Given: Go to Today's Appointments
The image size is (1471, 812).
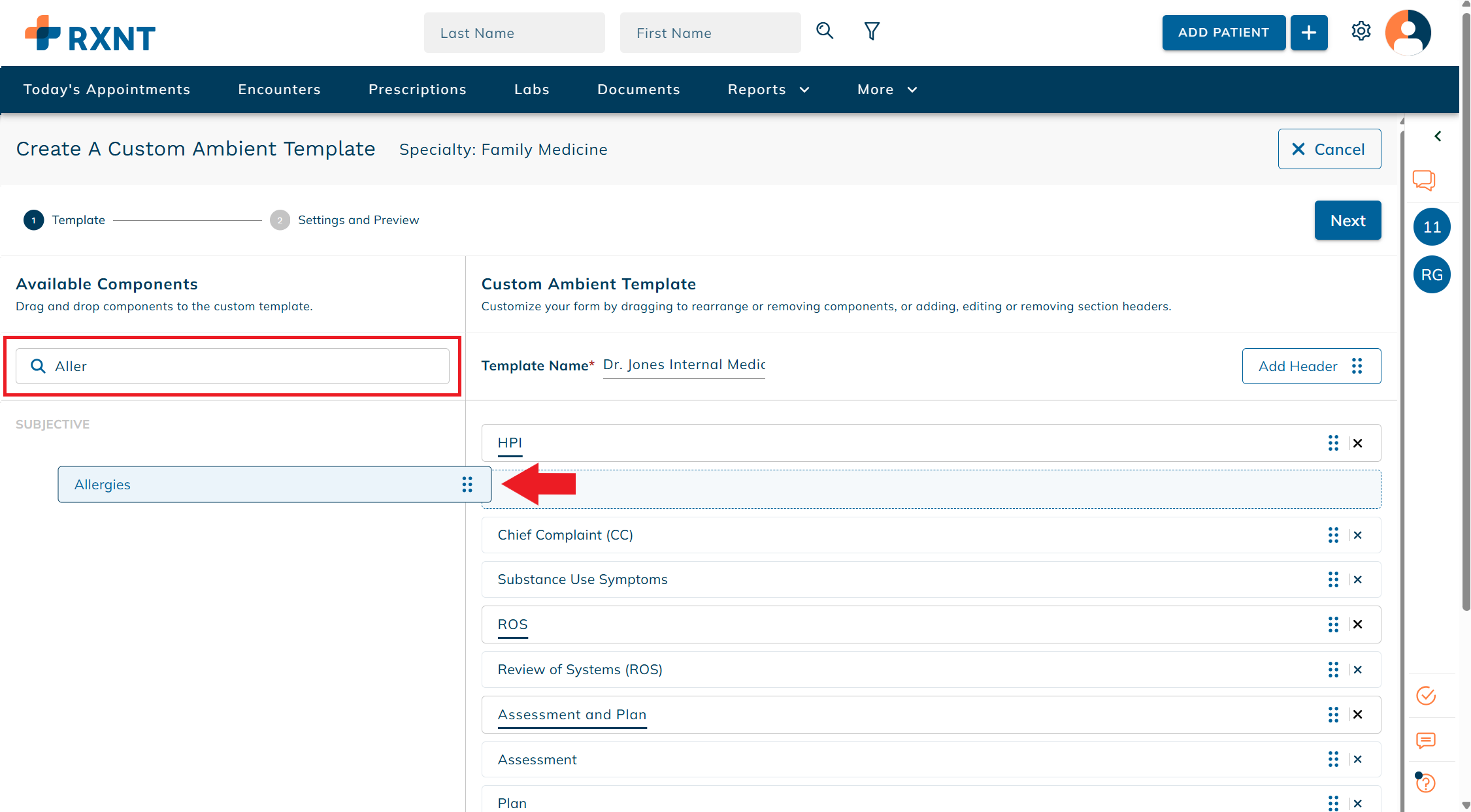Looking at the screenshot, I should coord(107,89).
